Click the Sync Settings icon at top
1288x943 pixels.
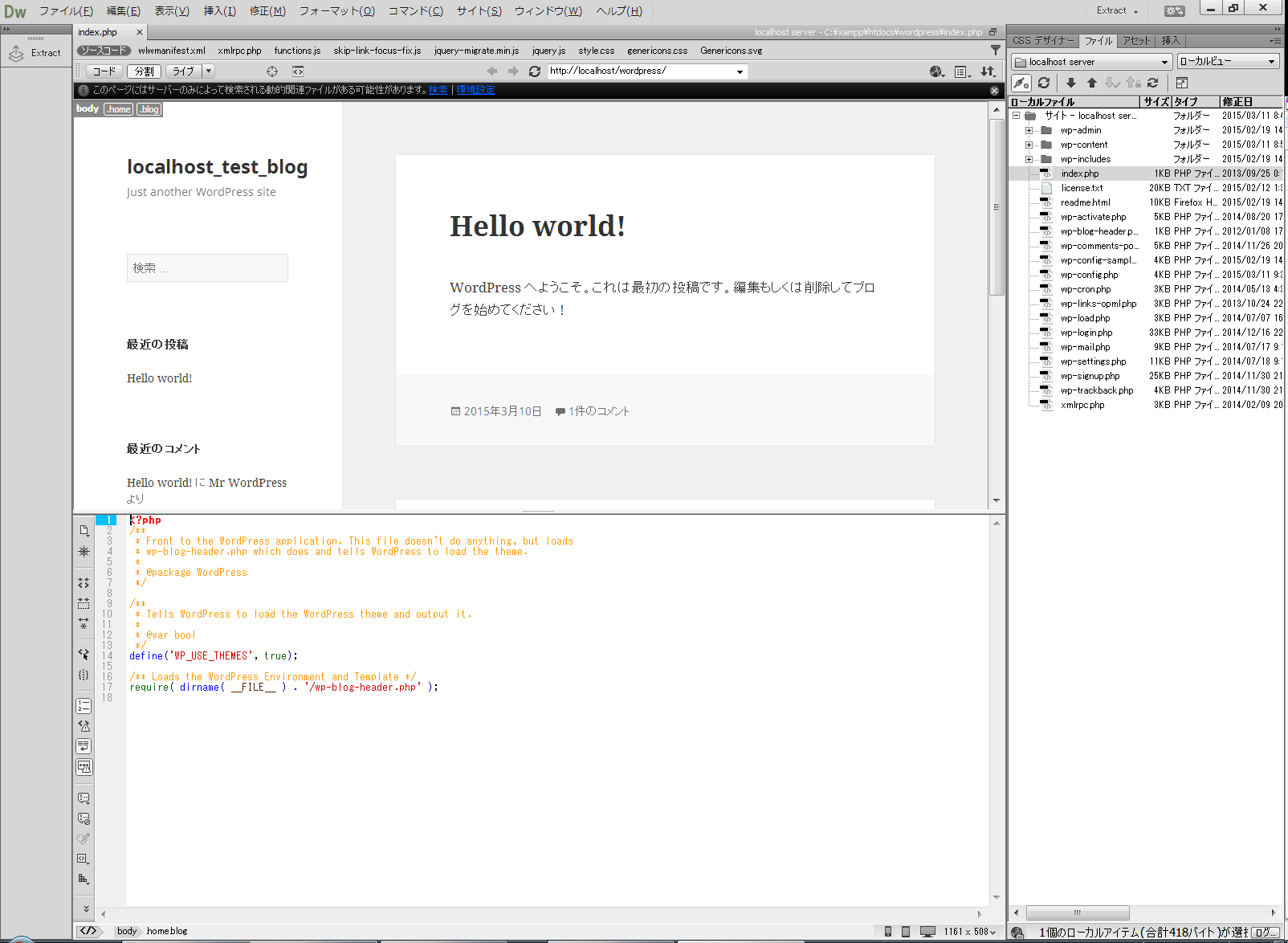1175,11
